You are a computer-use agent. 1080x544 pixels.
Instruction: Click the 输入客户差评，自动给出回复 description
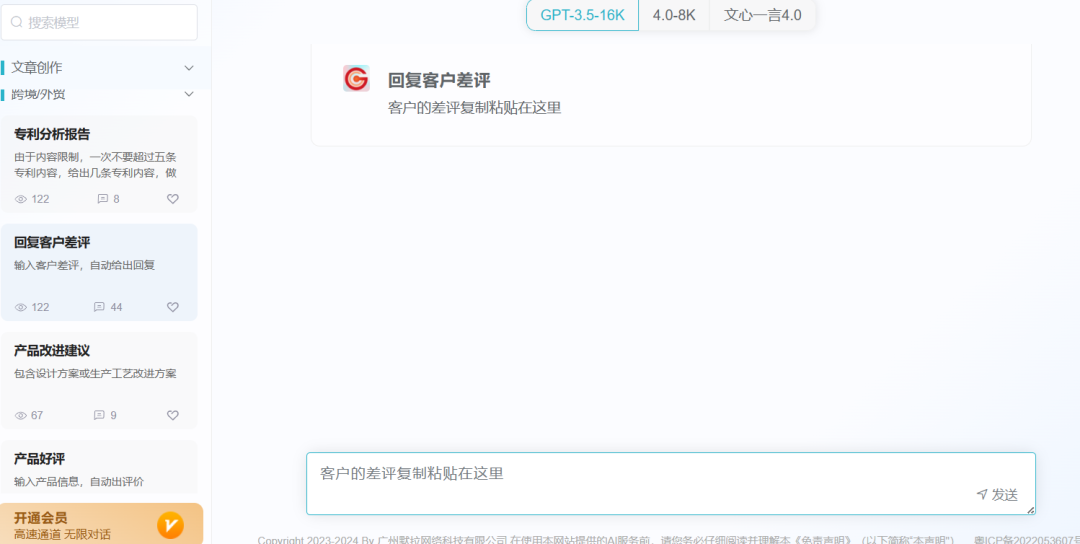pyautogui.click(x=85, y=265)
